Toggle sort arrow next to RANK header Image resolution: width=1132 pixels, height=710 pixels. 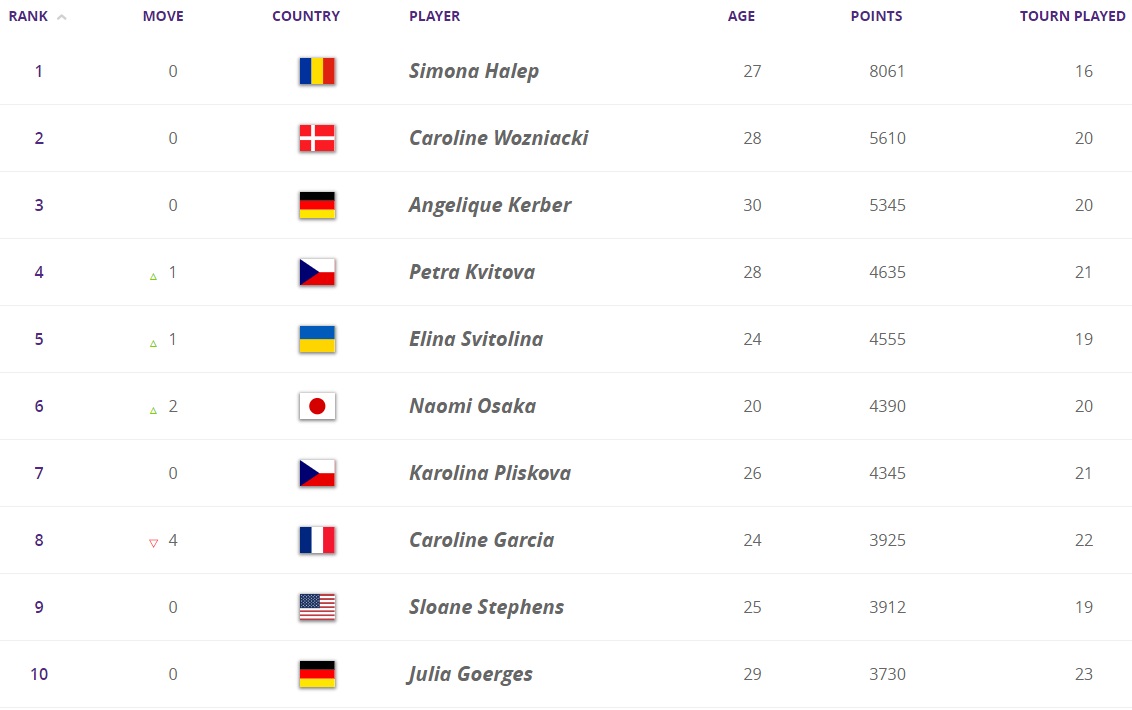(62, 17)
